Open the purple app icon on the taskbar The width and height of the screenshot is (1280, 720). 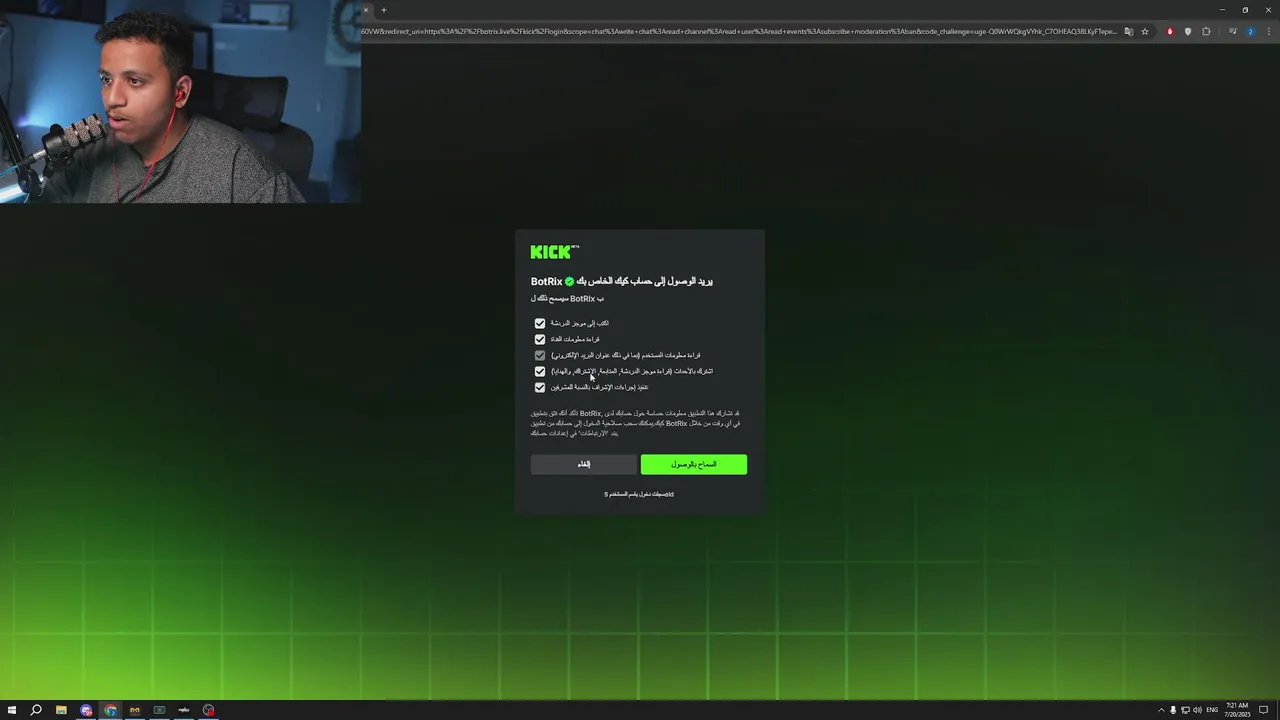(x=86, y=710)
